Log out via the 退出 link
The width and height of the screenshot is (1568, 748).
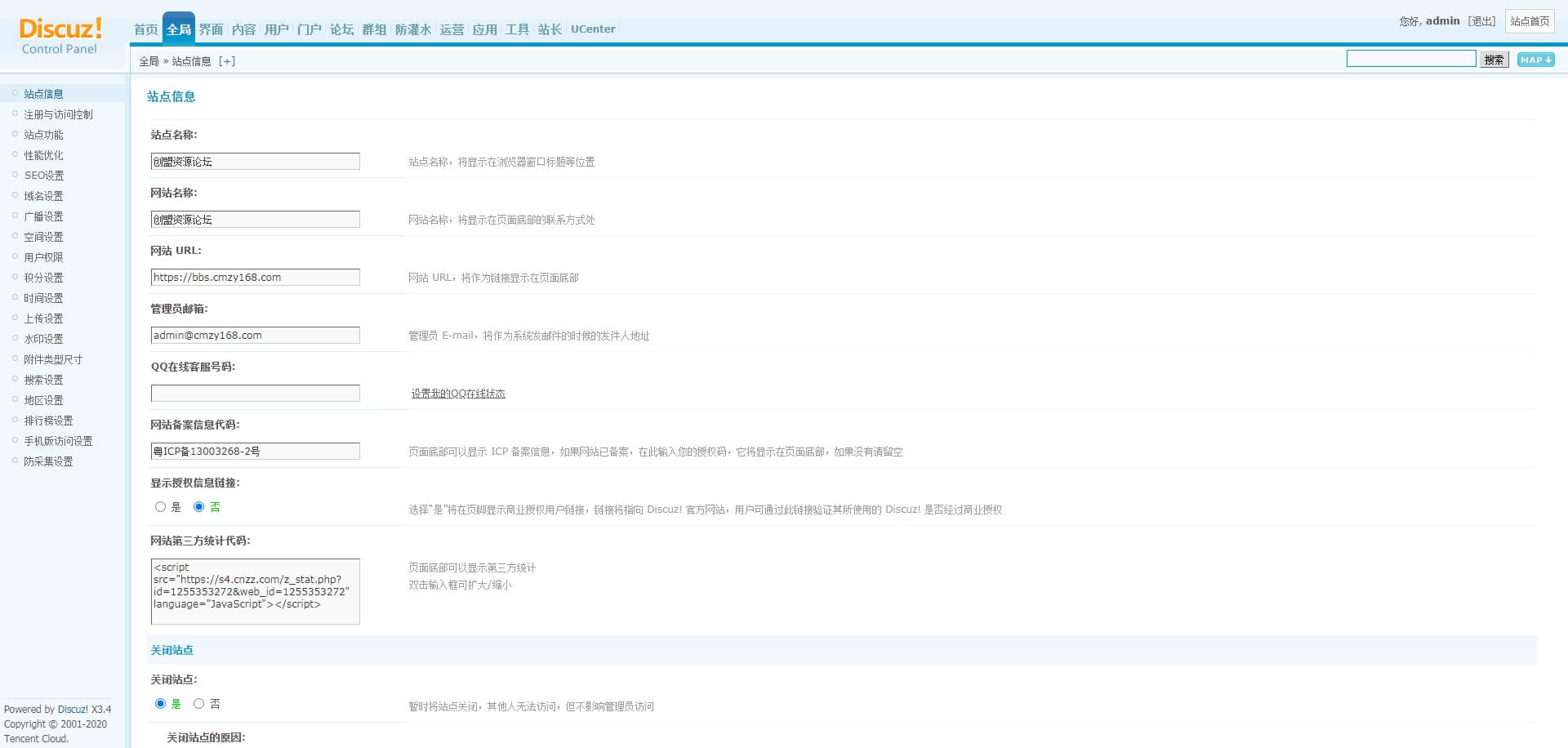1481,21
